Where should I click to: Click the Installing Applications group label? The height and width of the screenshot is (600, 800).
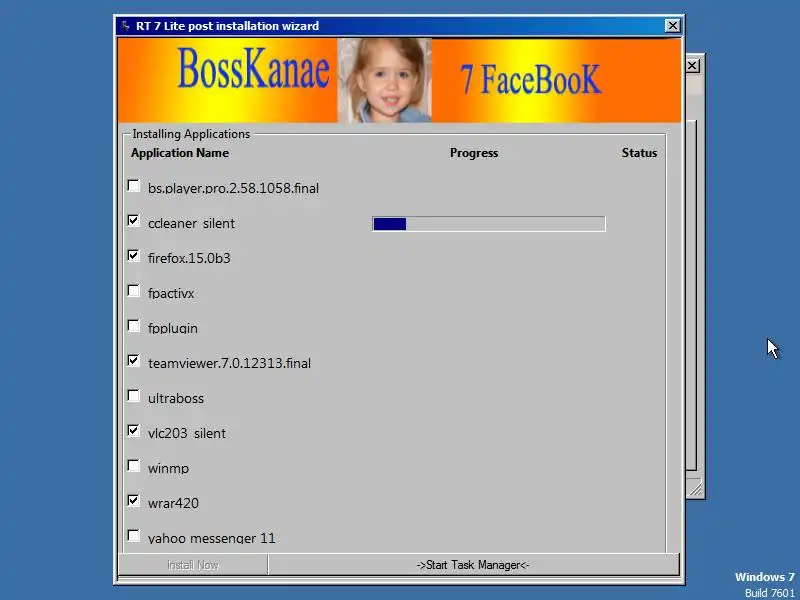tap(191, 134)
